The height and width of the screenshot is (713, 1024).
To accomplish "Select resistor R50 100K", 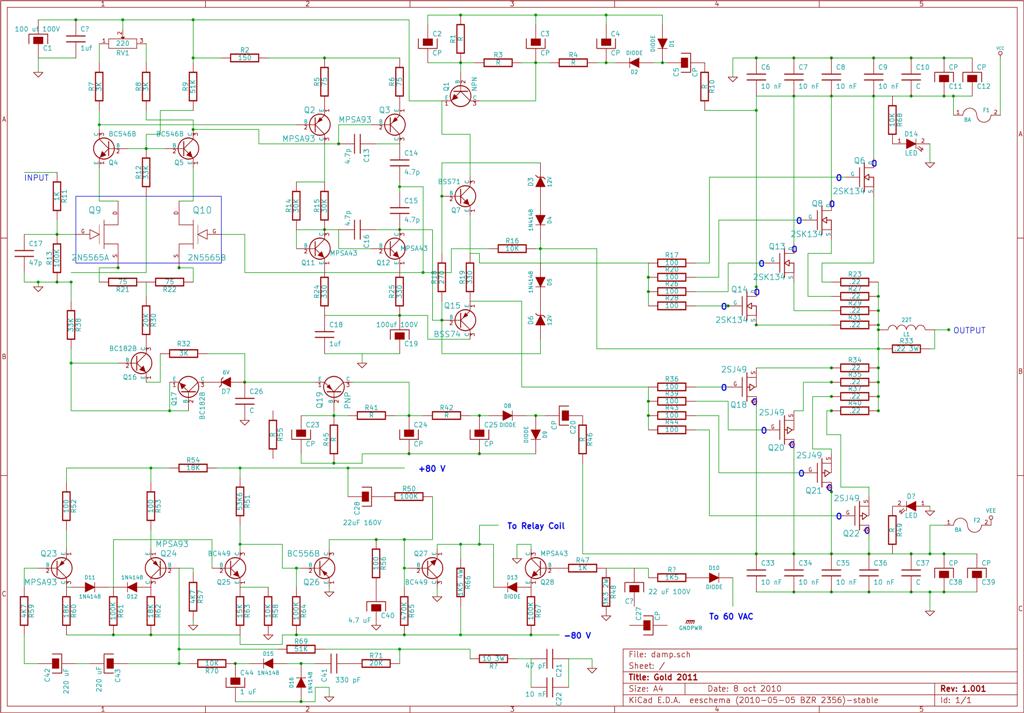I will point(409,496).
